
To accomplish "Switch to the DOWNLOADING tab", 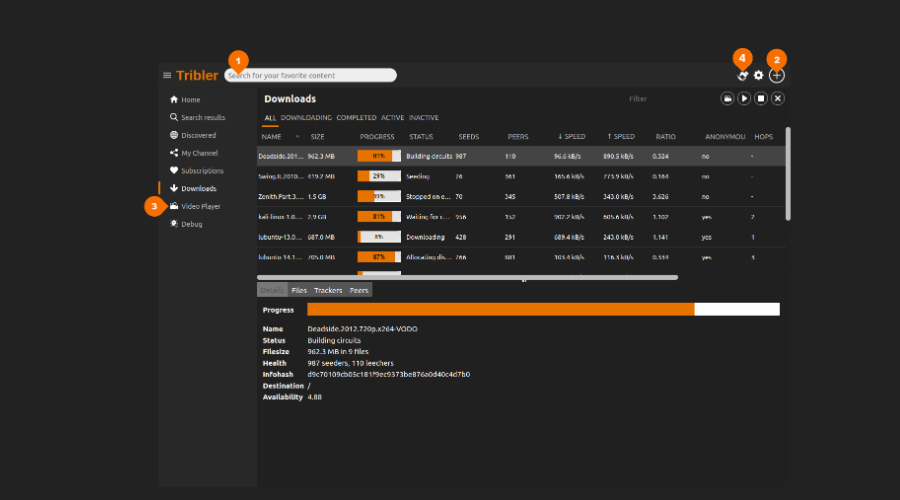I will (x=306, y=118).
